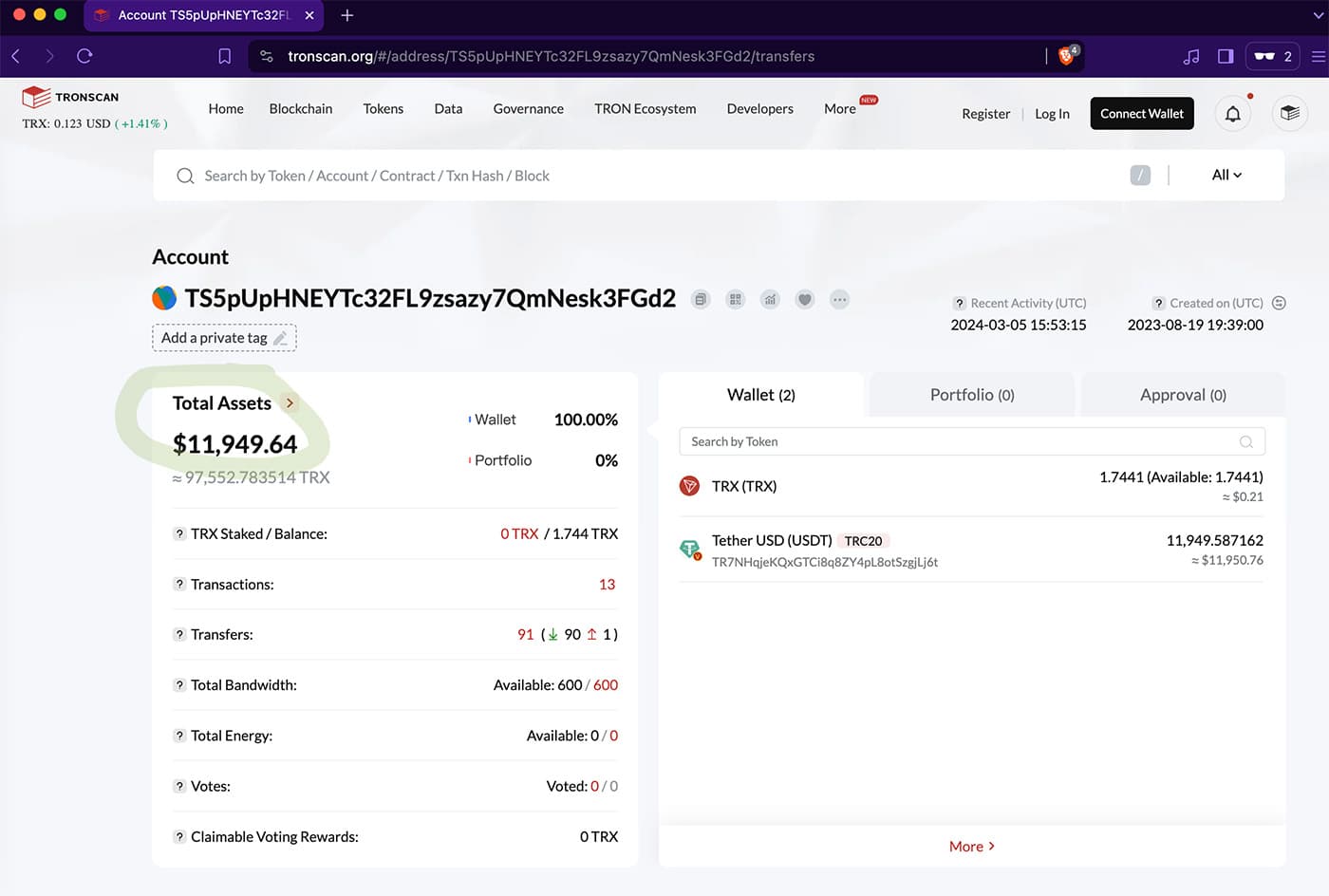Click the red More link below wallet
Image resolution: width=1329 pixels, height=896 pixels.
coord(971,847)
